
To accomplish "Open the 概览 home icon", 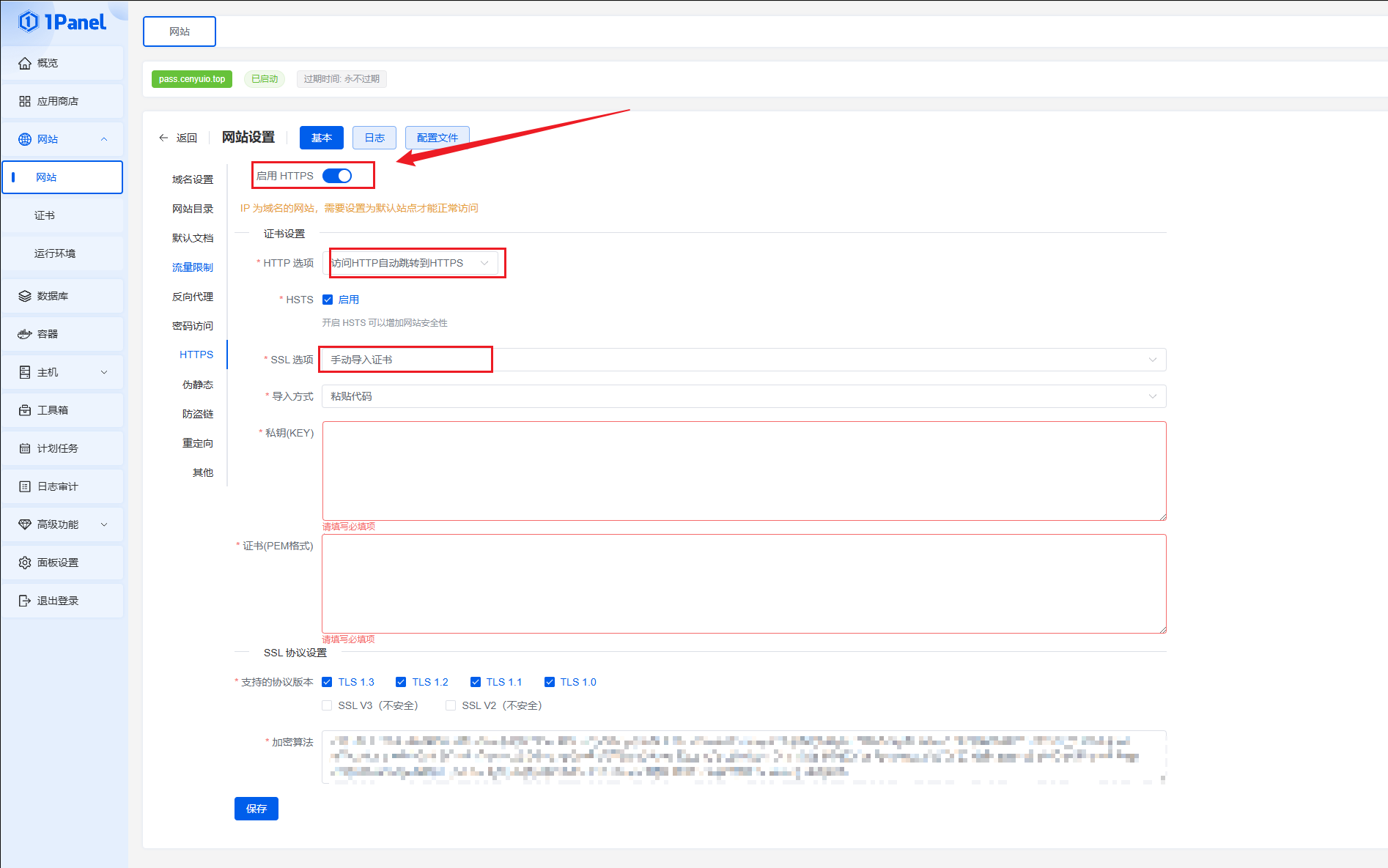I will (25, 63).
